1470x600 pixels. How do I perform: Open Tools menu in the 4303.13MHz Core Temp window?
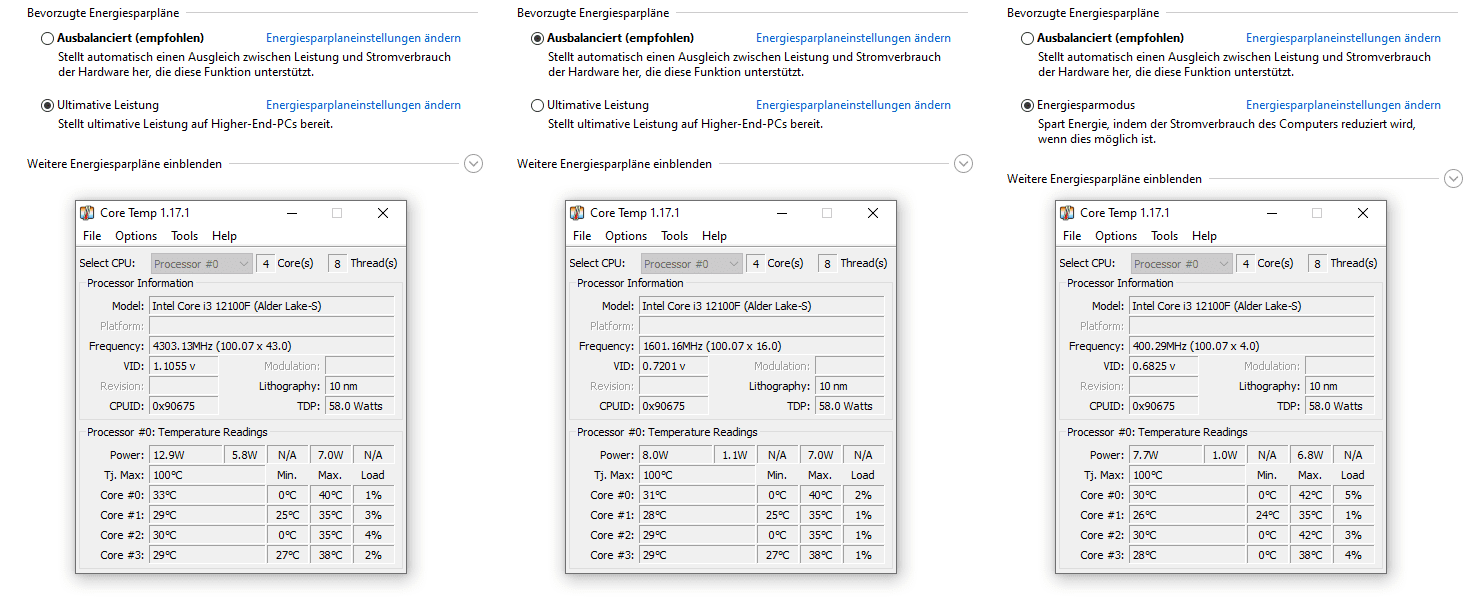[x=184, y=236]
